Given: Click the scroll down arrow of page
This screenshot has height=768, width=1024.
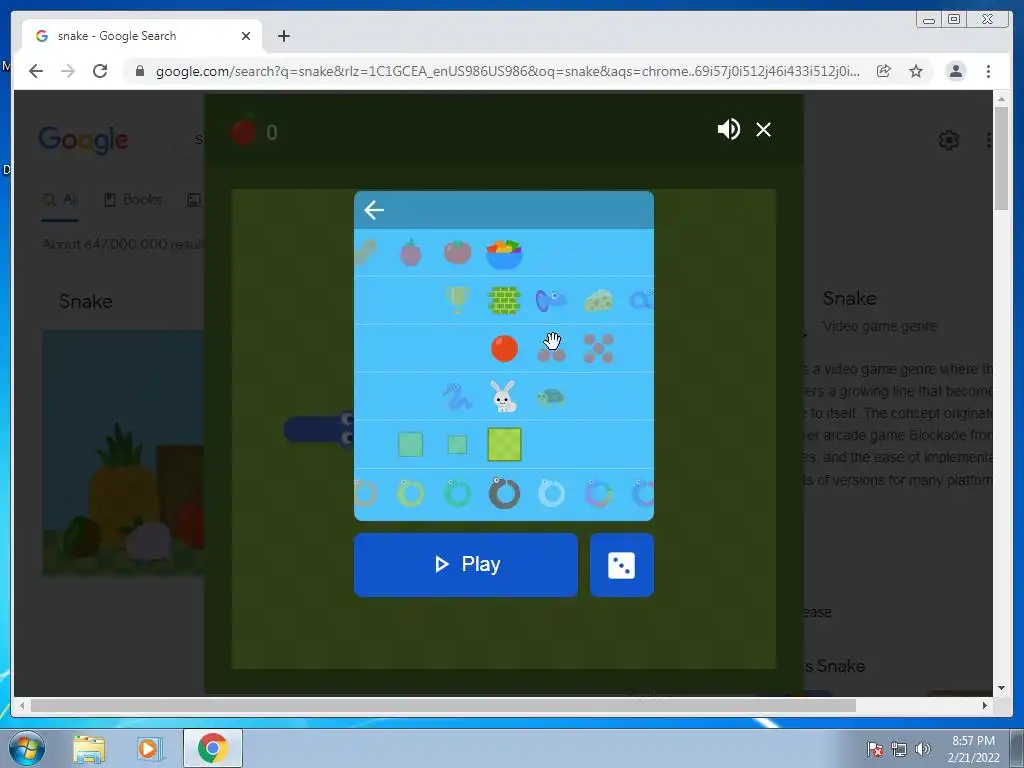Looking at the screenshot, I should (1001, 688).
